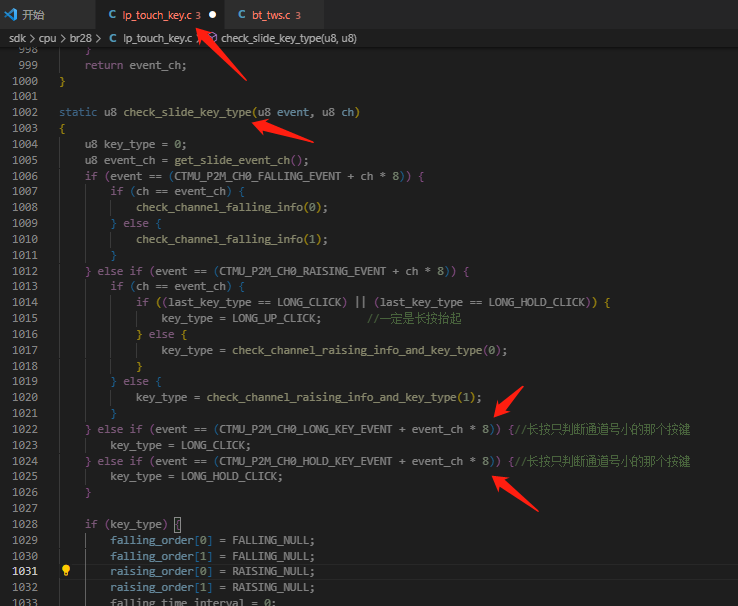Viewport: 738px width, 606px height.
Task: Switch to the lp_touch_key.c editor tab
Action: pos(160,15)
